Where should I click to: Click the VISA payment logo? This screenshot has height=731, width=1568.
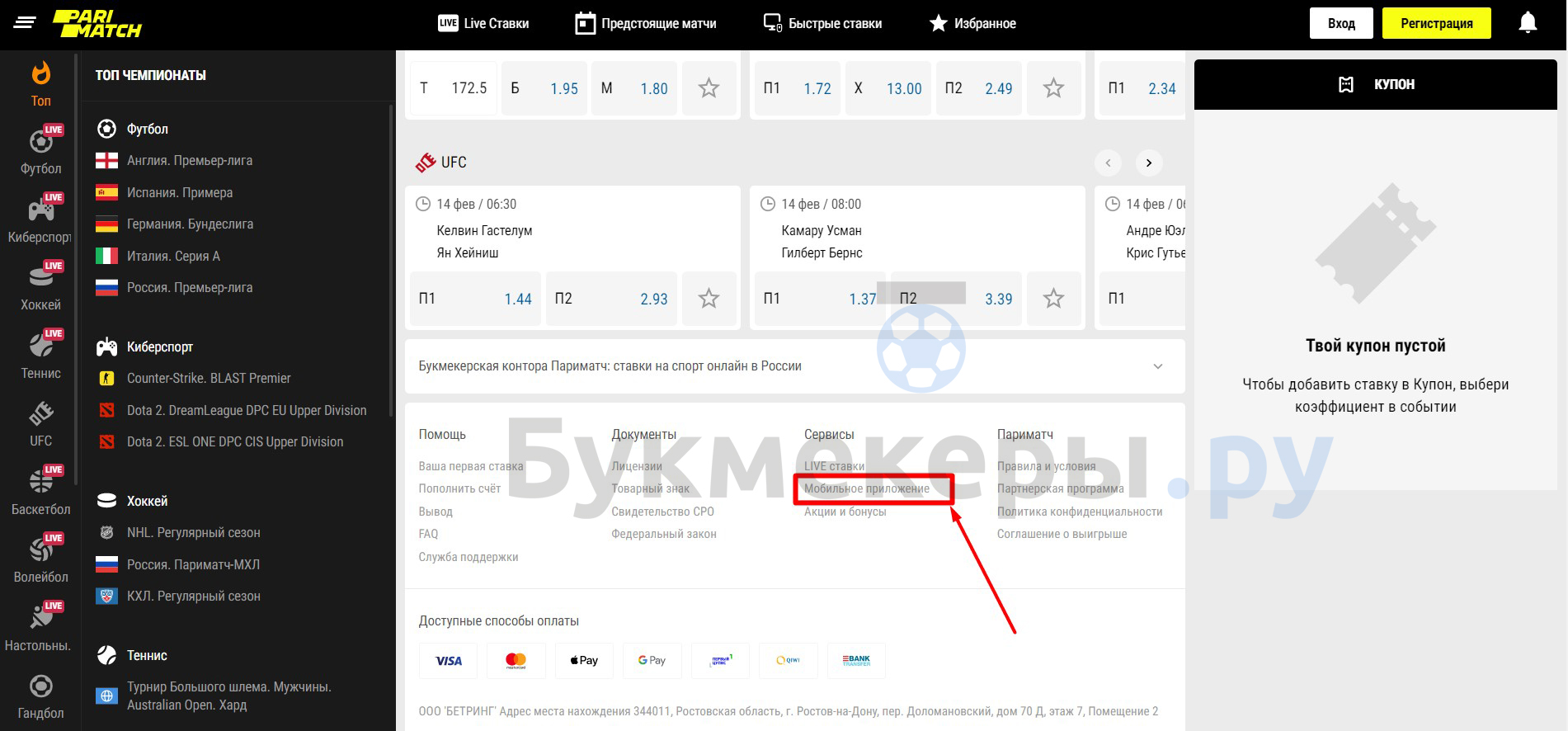tap(448, 660)
